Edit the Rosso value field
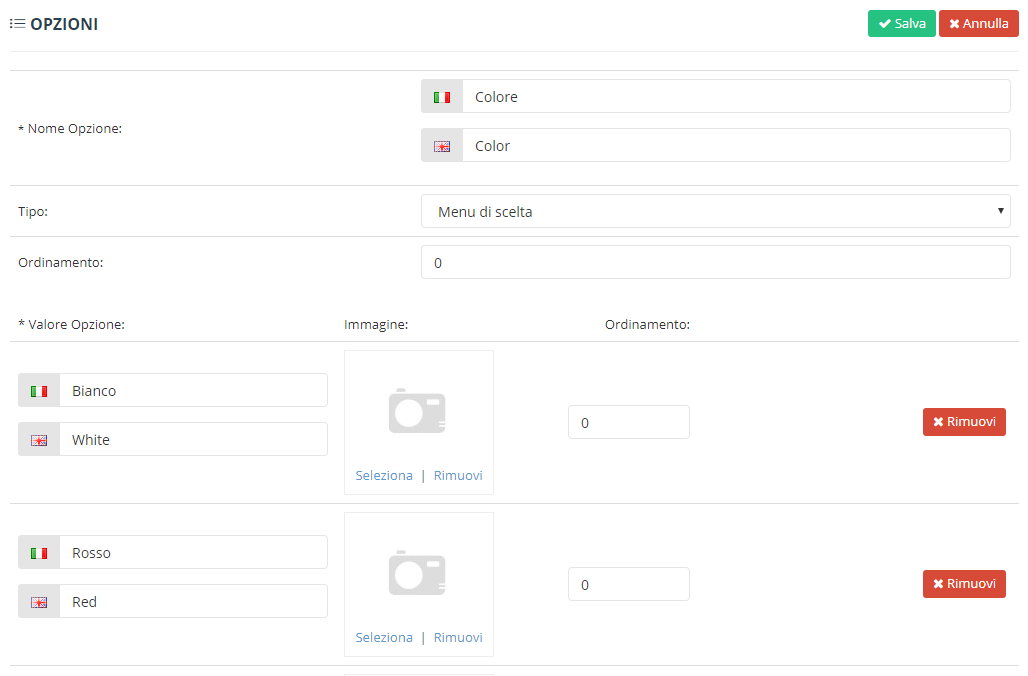This screenshot has height=676, width=1028. click(x=193, y=552)
